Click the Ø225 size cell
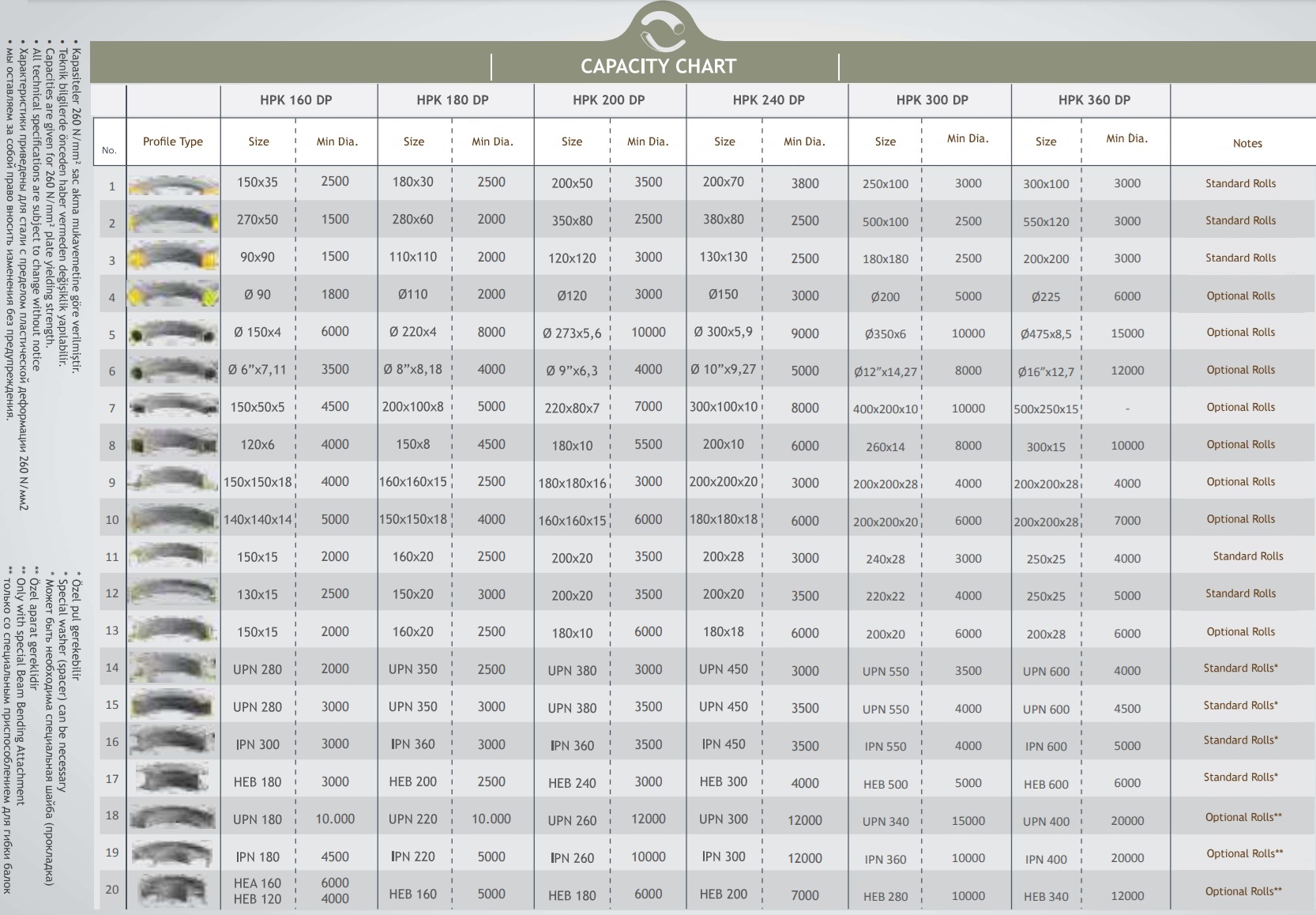The width and height of the screenshot is (1316, 915). click(1046, 297)
